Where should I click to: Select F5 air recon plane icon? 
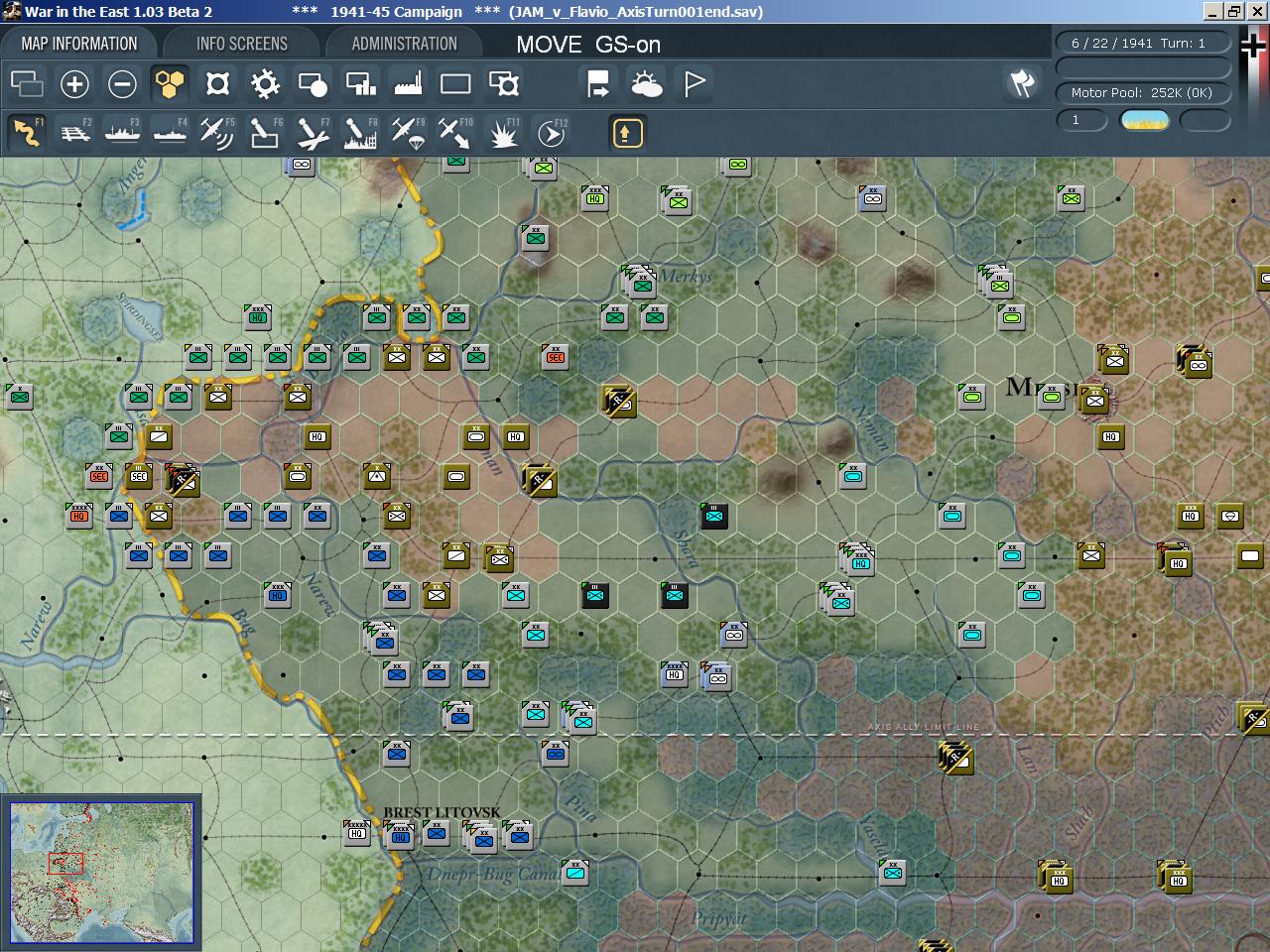pyautogui.click(x=217, y=132)
